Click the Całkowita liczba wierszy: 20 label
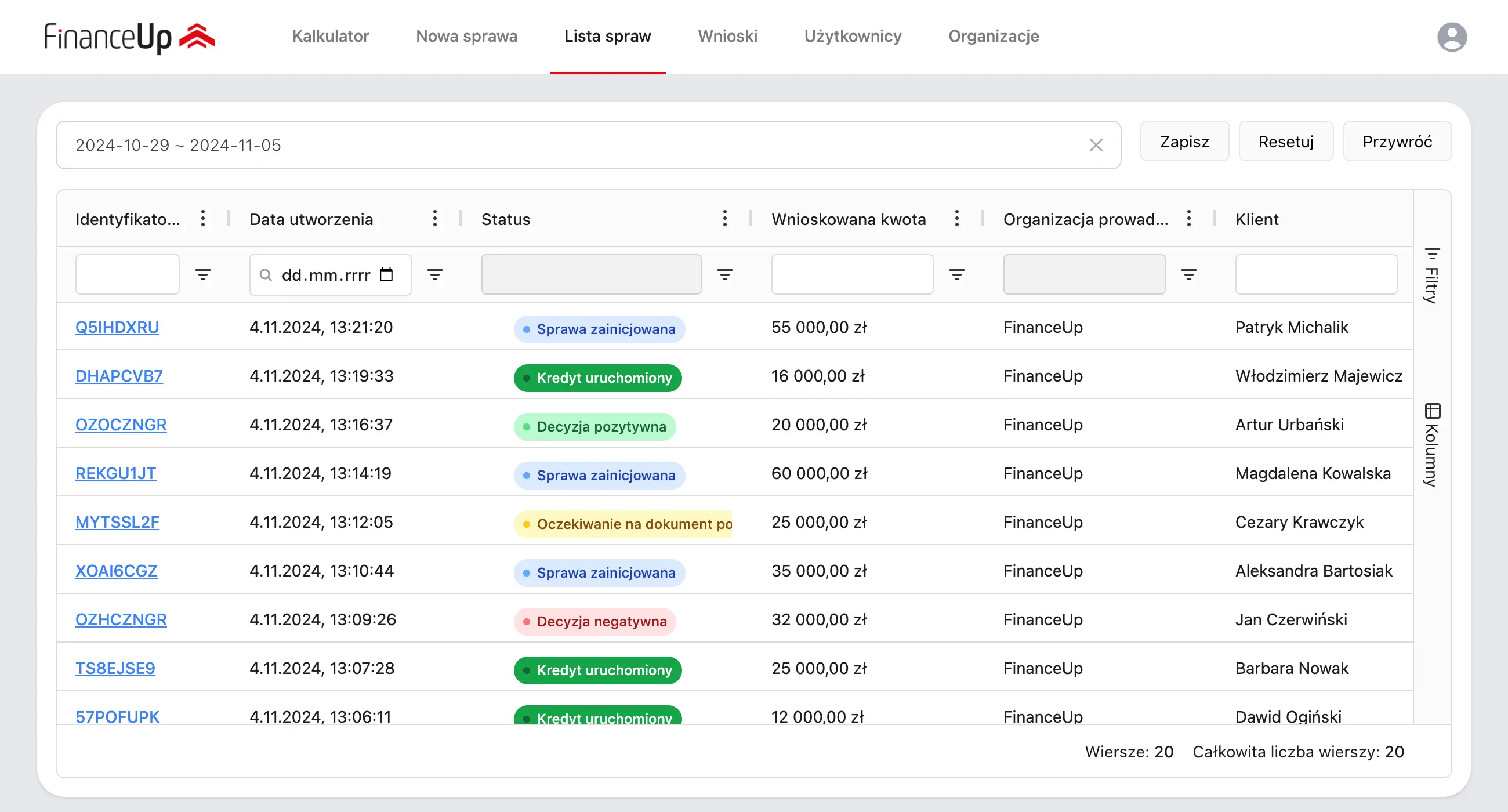 [x=1298, y=752]
